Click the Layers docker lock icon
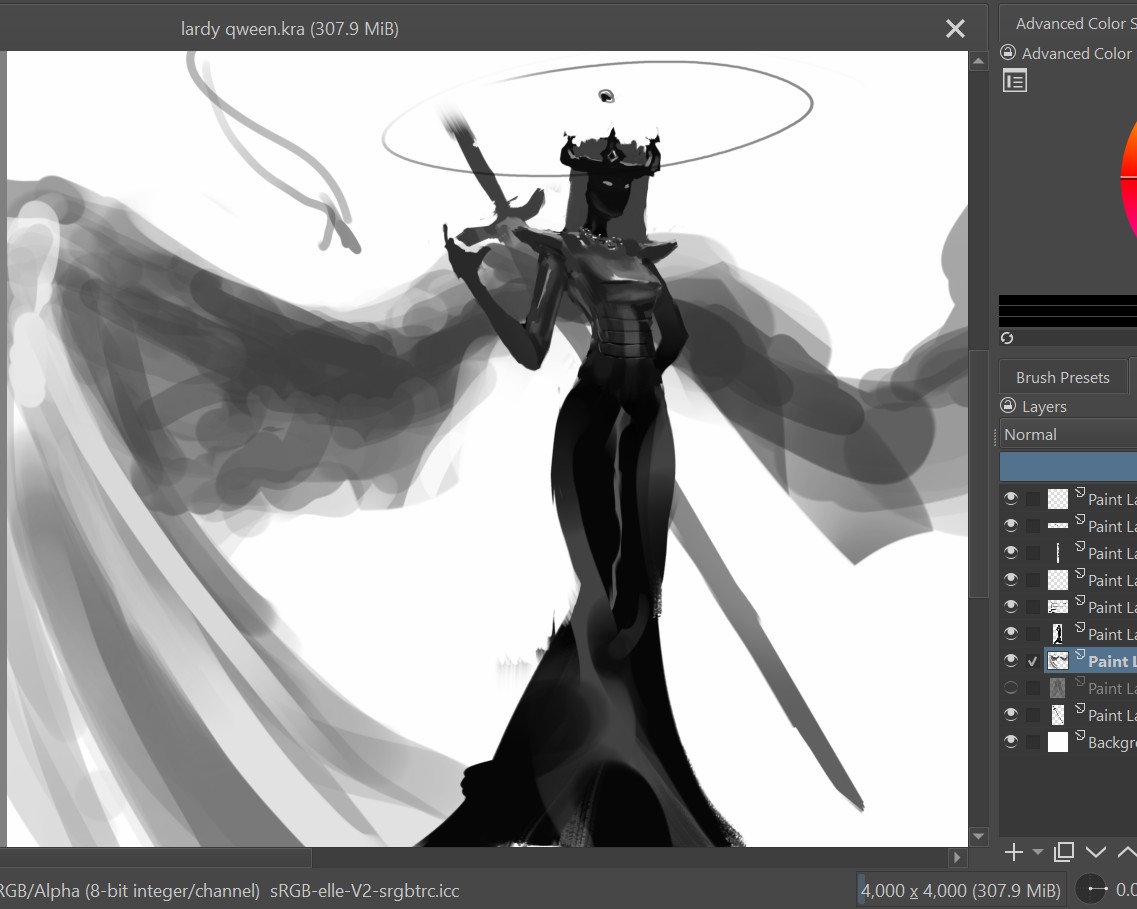The image size is (1137, 909). click(x=1008, y=406)
